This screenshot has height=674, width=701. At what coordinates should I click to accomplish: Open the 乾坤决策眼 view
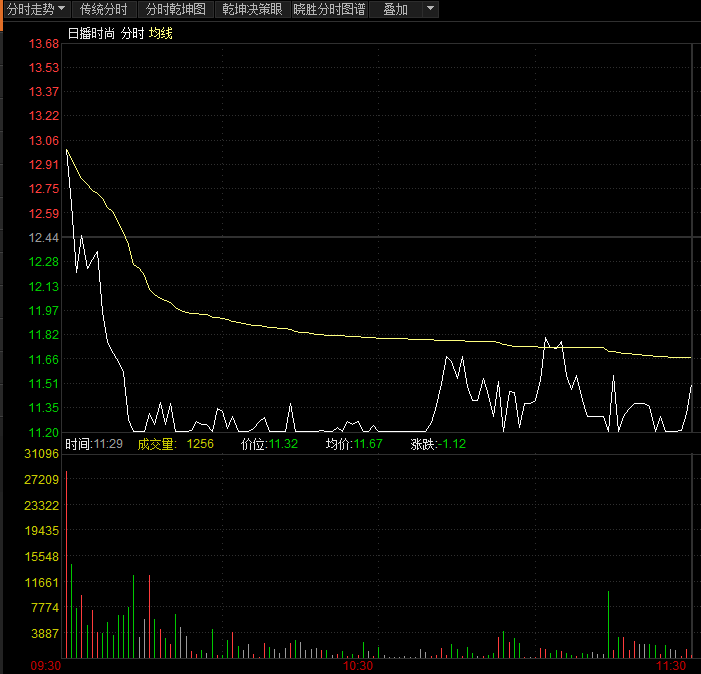coord(252,9)
